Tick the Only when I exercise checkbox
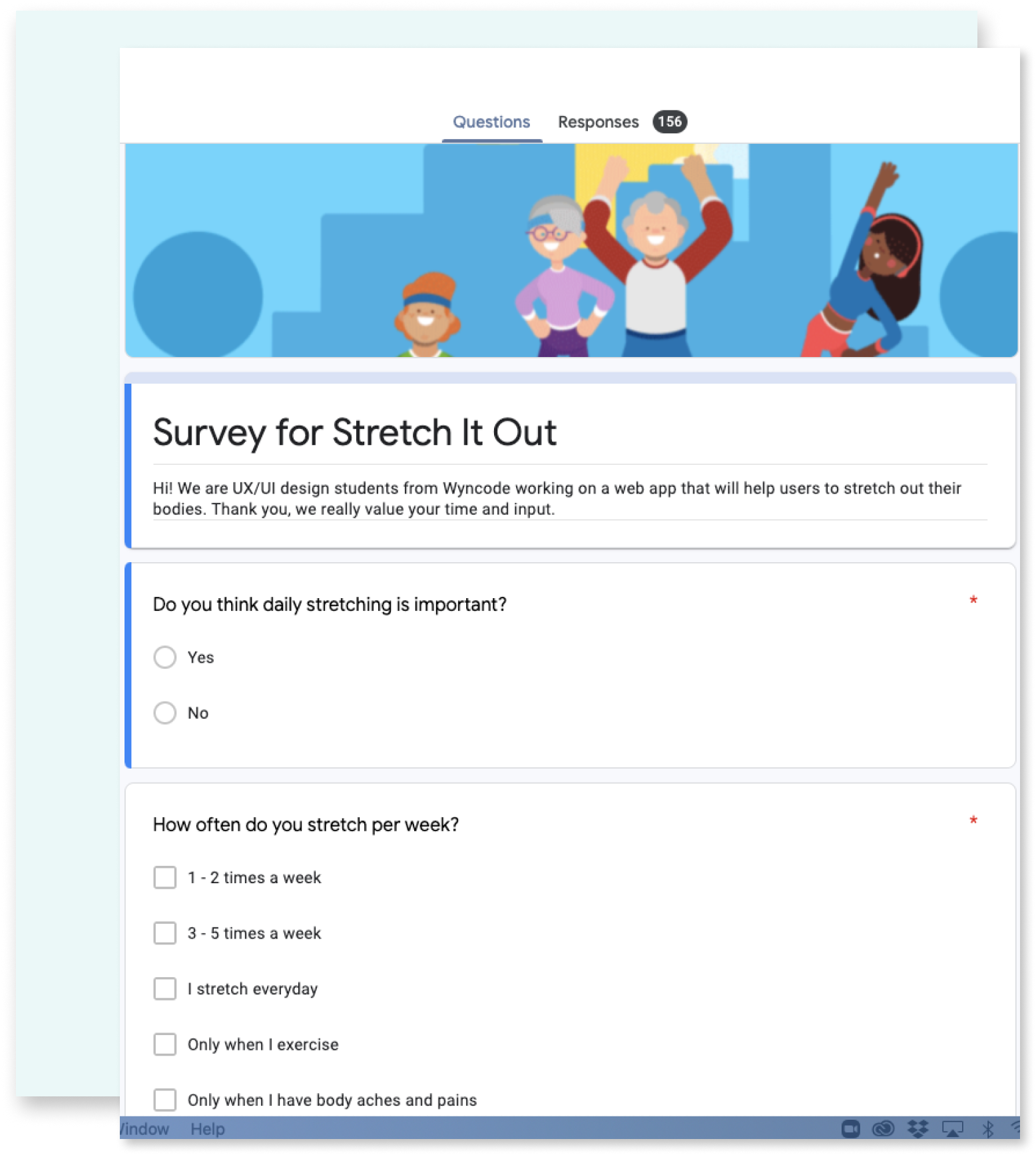The height and width of the screenshot is (1155, 1036). pos(165,1044)
